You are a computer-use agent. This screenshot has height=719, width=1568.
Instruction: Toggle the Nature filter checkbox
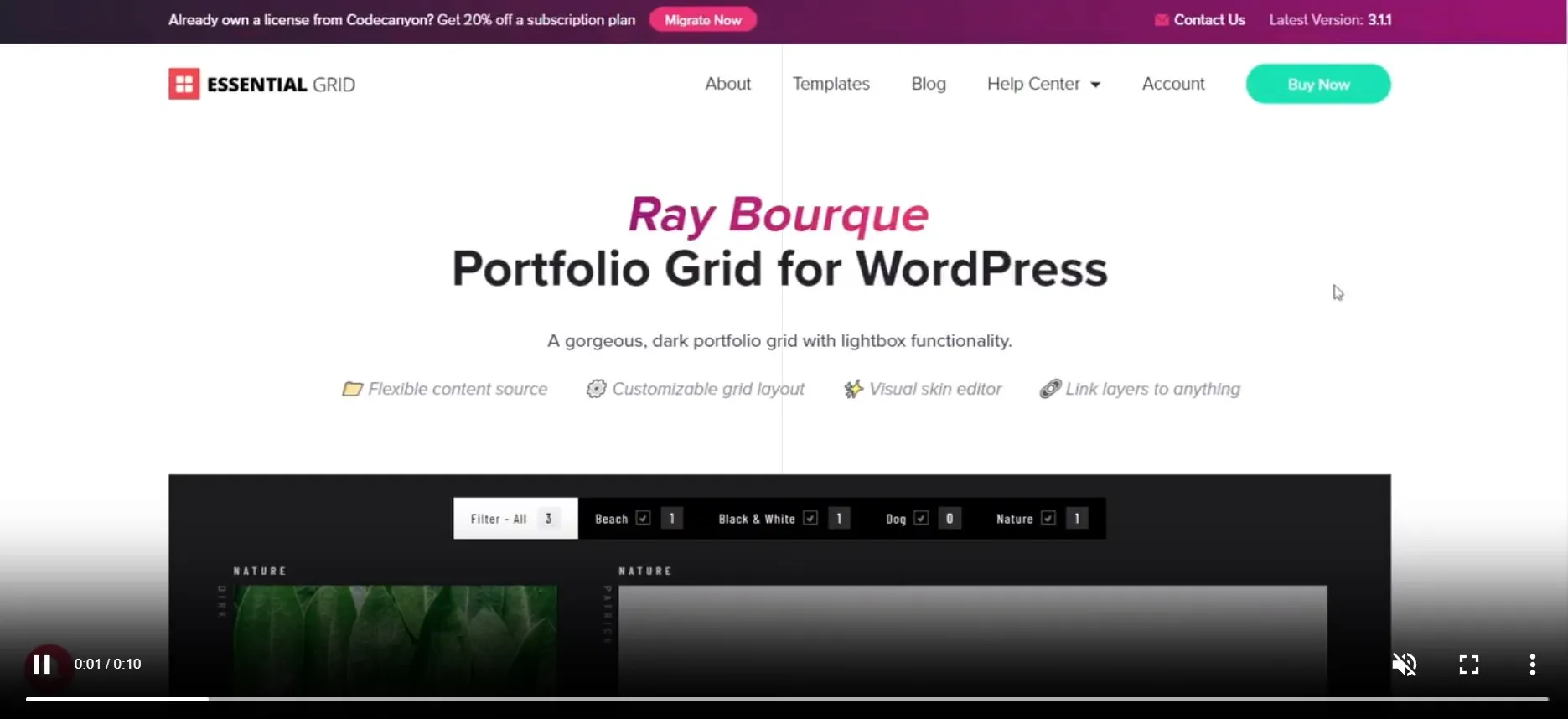[1048, 518]
